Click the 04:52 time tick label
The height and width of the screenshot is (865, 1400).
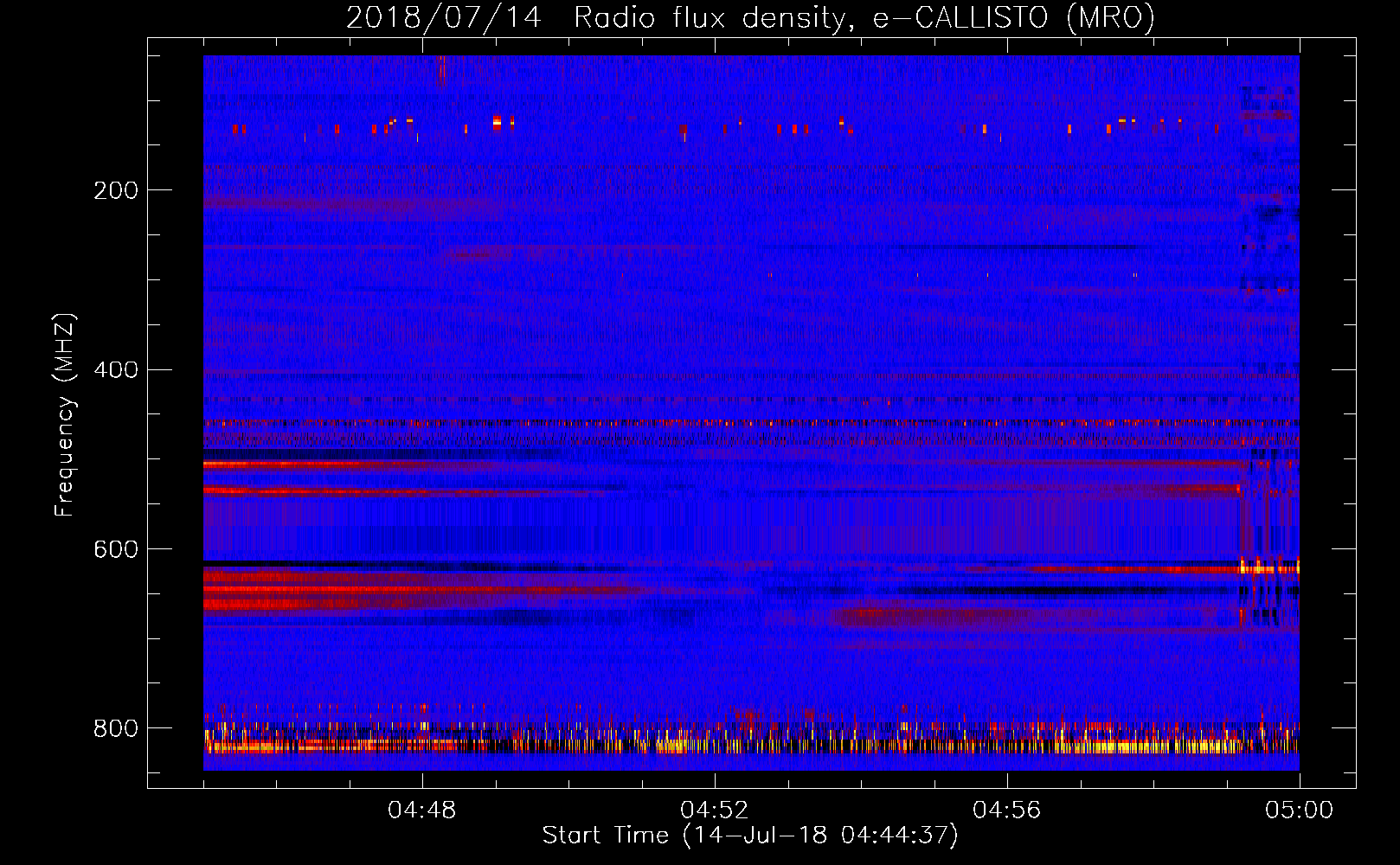point(715,811)
